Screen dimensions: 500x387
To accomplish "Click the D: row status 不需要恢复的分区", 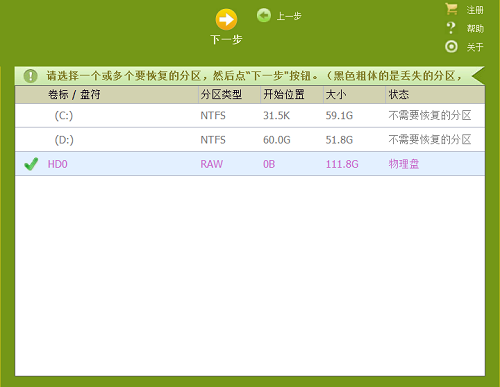I will coord(430,140).
